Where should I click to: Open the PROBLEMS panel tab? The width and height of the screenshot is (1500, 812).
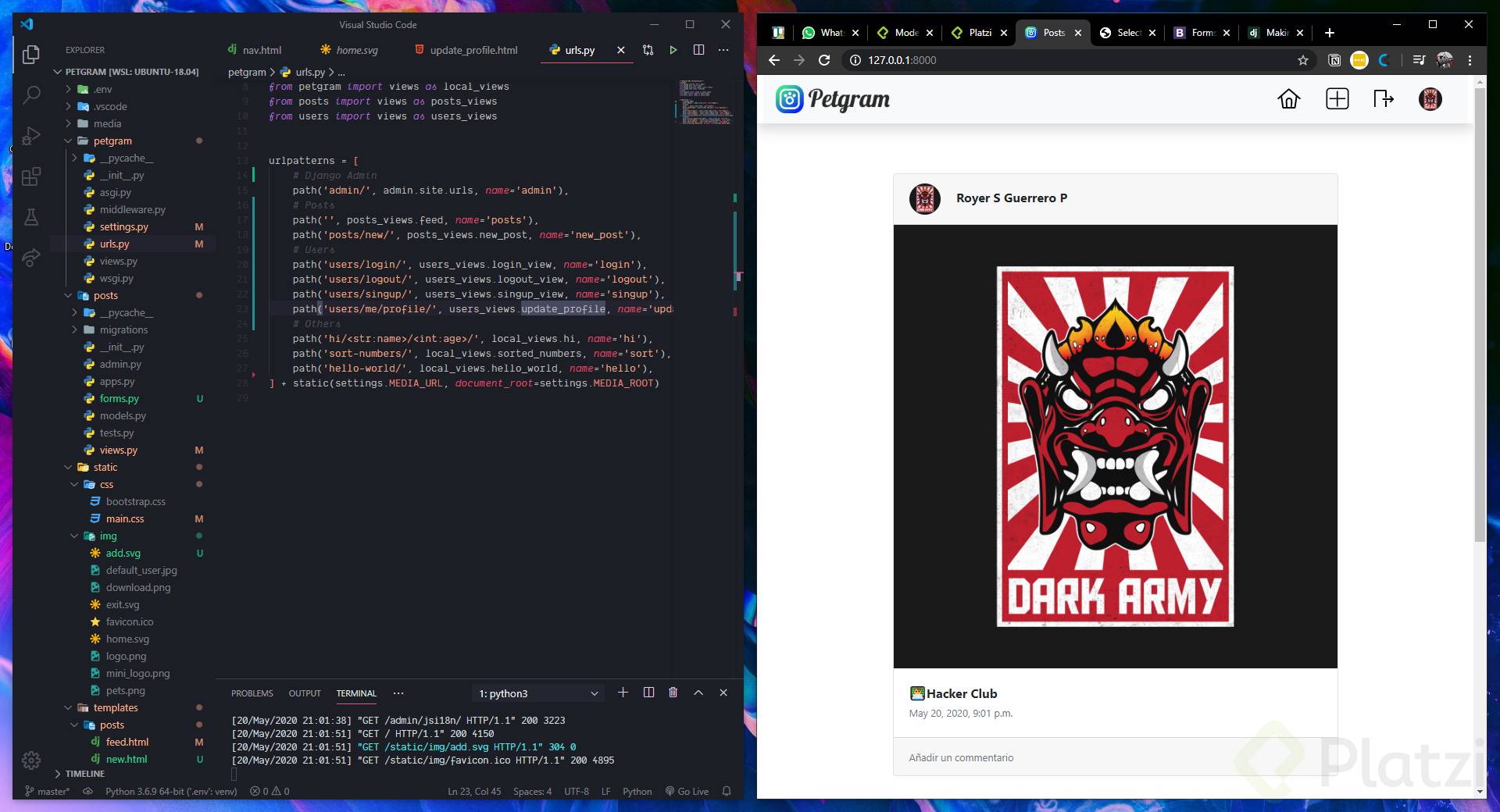tap(252, 693)
